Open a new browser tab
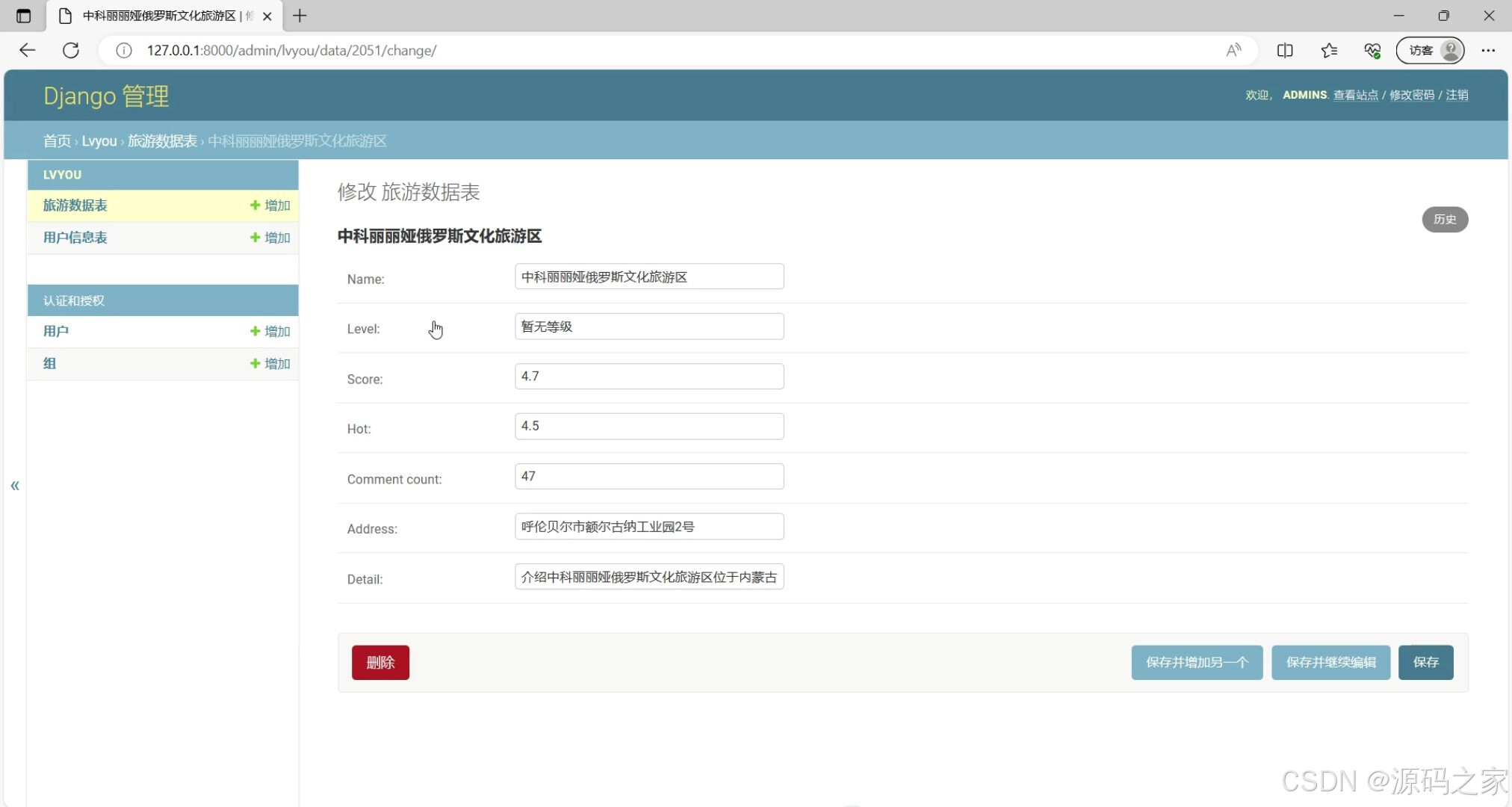Image resolution: width=1512 pixels, height=807 pixels. 300,16
